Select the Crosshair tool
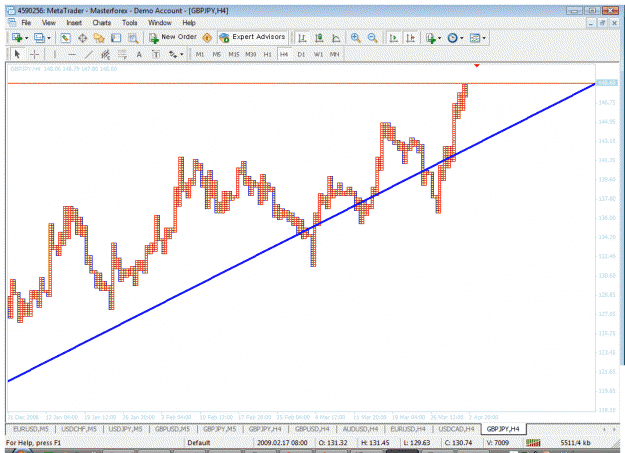 (35, 54)
